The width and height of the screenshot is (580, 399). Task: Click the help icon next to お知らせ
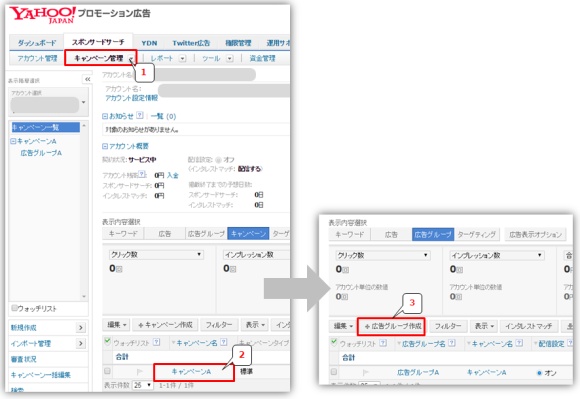click(x=139, y=115)
